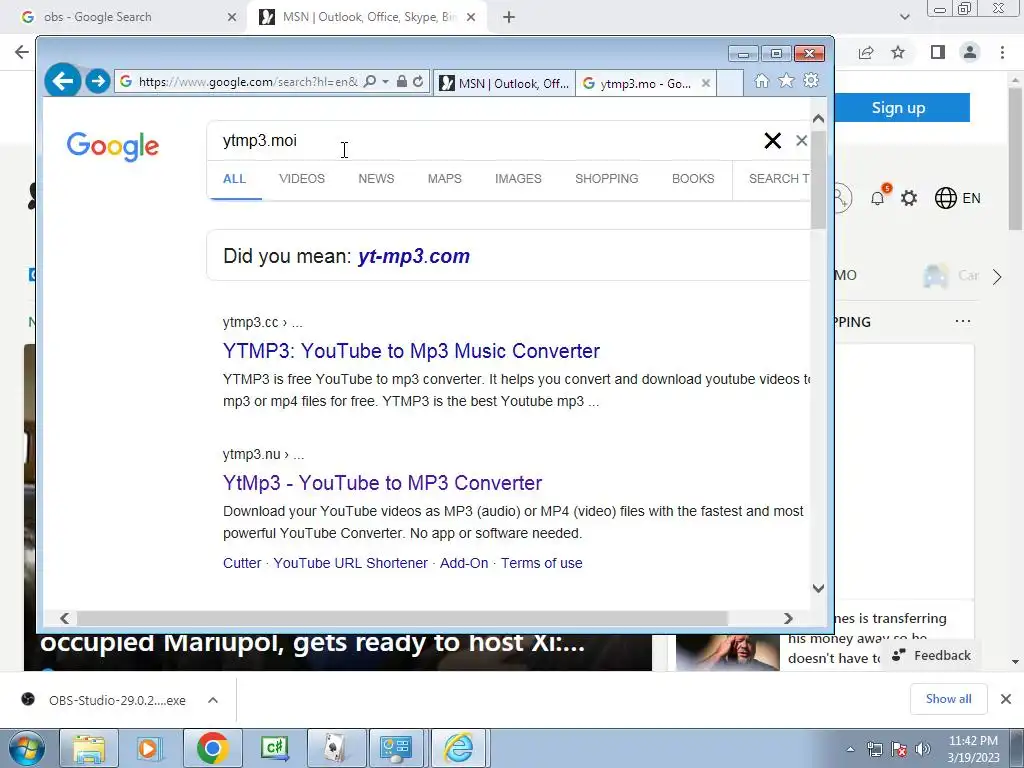Select the VIDEOS search tab
This screenshot has height=768, width=1024.
302,178
